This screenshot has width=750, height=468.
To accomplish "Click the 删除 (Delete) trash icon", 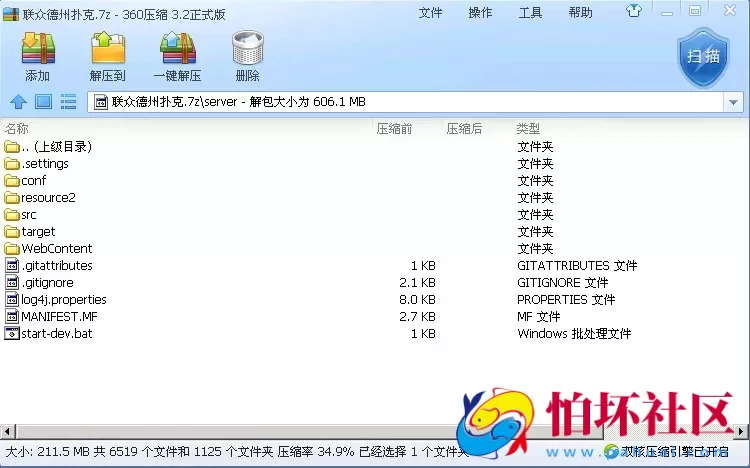I will point(248,48).
